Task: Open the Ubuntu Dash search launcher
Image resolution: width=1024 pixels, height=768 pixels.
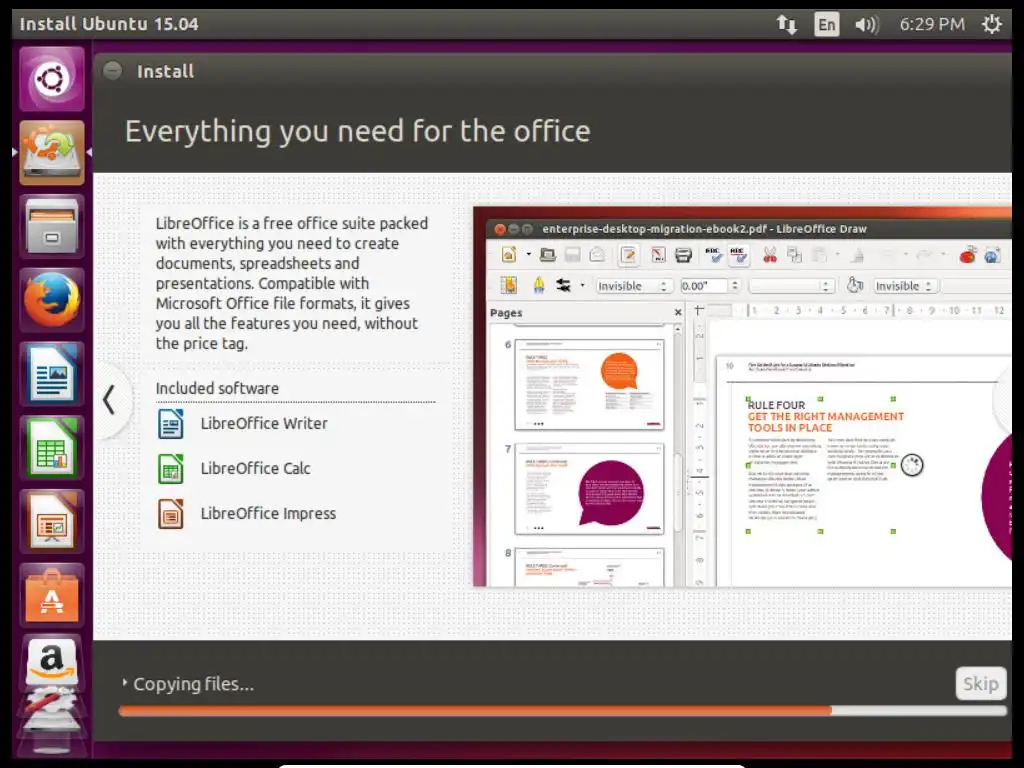Action: click(52, 79)
